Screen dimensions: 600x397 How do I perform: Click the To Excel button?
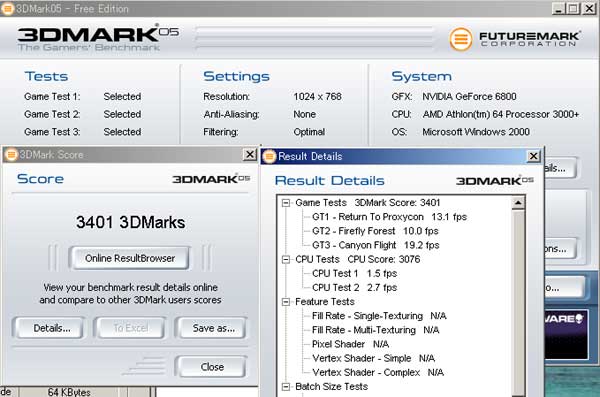pos(130,328)
